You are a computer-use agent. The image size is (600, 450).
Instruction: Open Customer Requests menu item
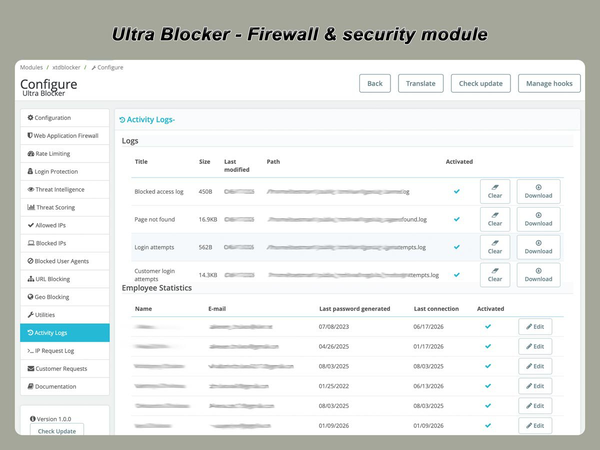65,368
